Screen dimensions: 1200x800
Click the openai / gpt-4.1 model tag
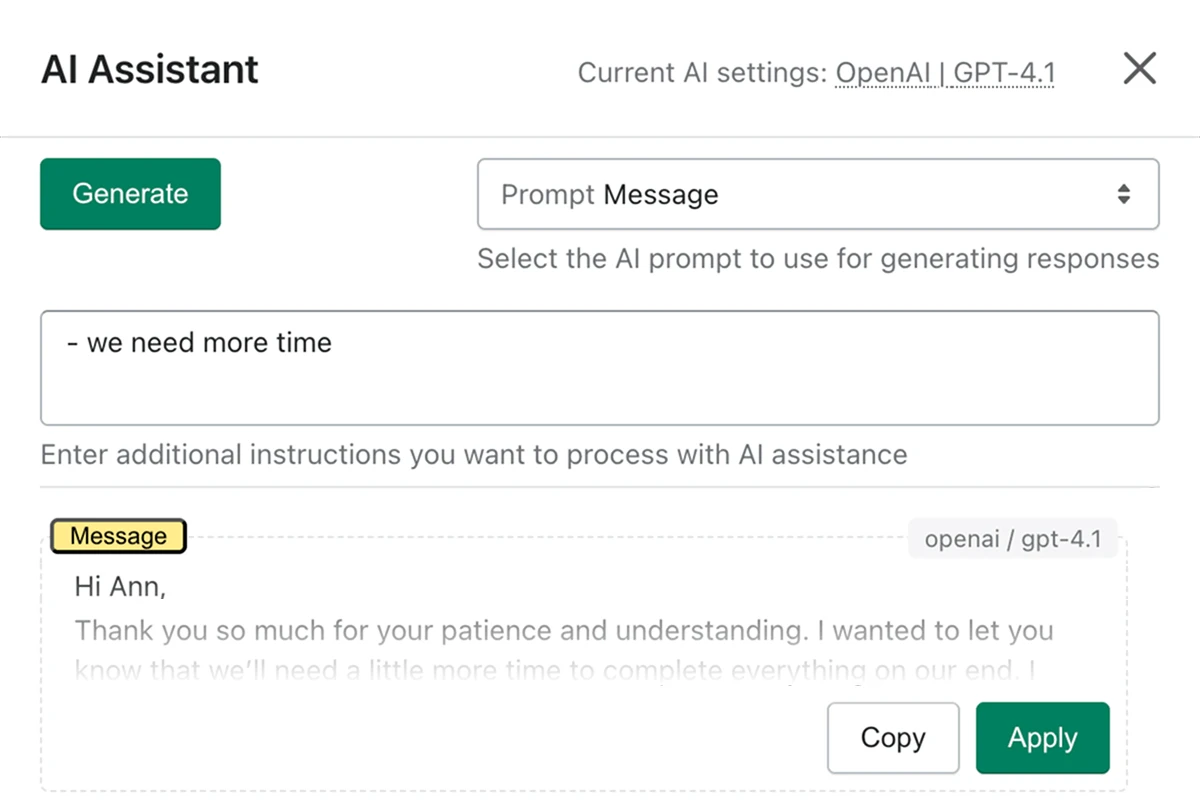pos(1012,539)
